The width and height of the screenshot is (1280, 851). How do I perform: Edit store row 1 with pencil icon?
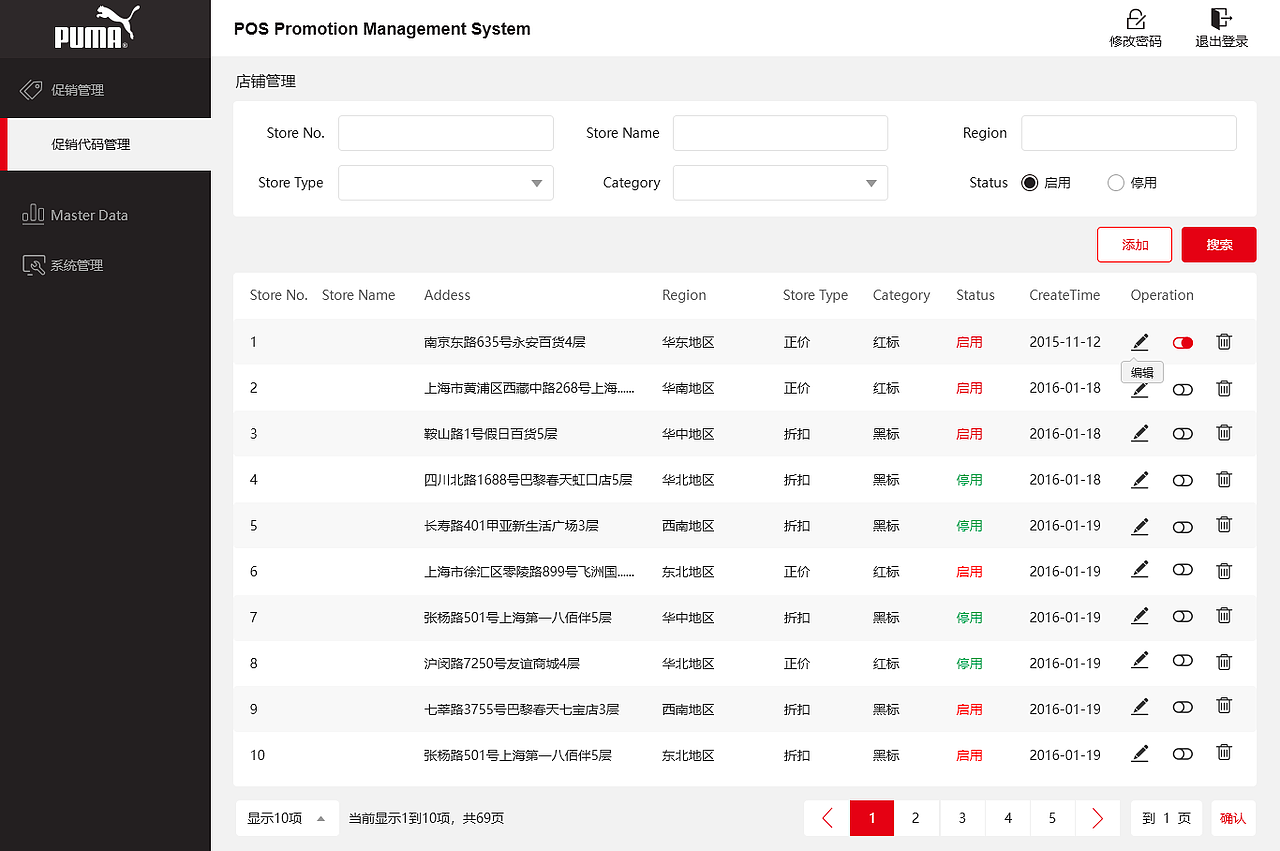pos(1140,342)
